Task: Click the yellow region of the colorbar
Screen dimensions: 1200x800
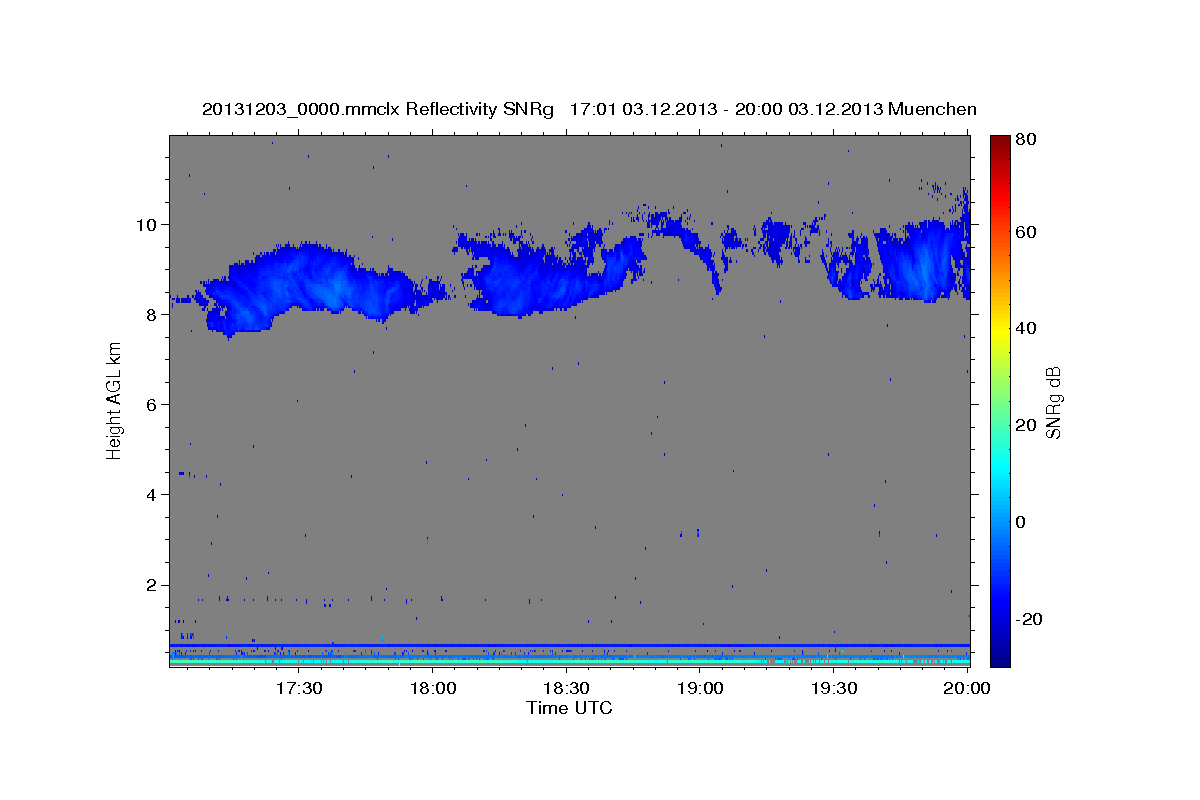Action: [x=999, y=330]
